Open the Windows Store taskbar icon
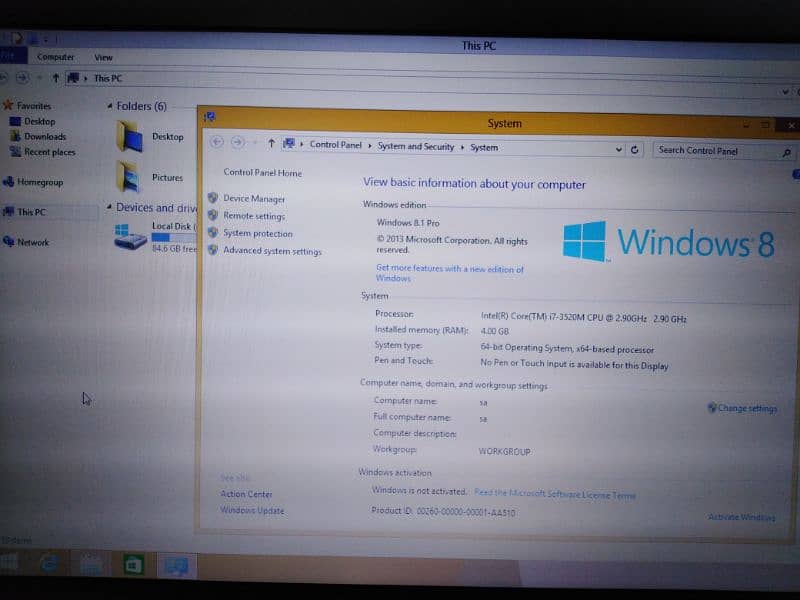This screenshot has height=600, width=800. [132, 566]
